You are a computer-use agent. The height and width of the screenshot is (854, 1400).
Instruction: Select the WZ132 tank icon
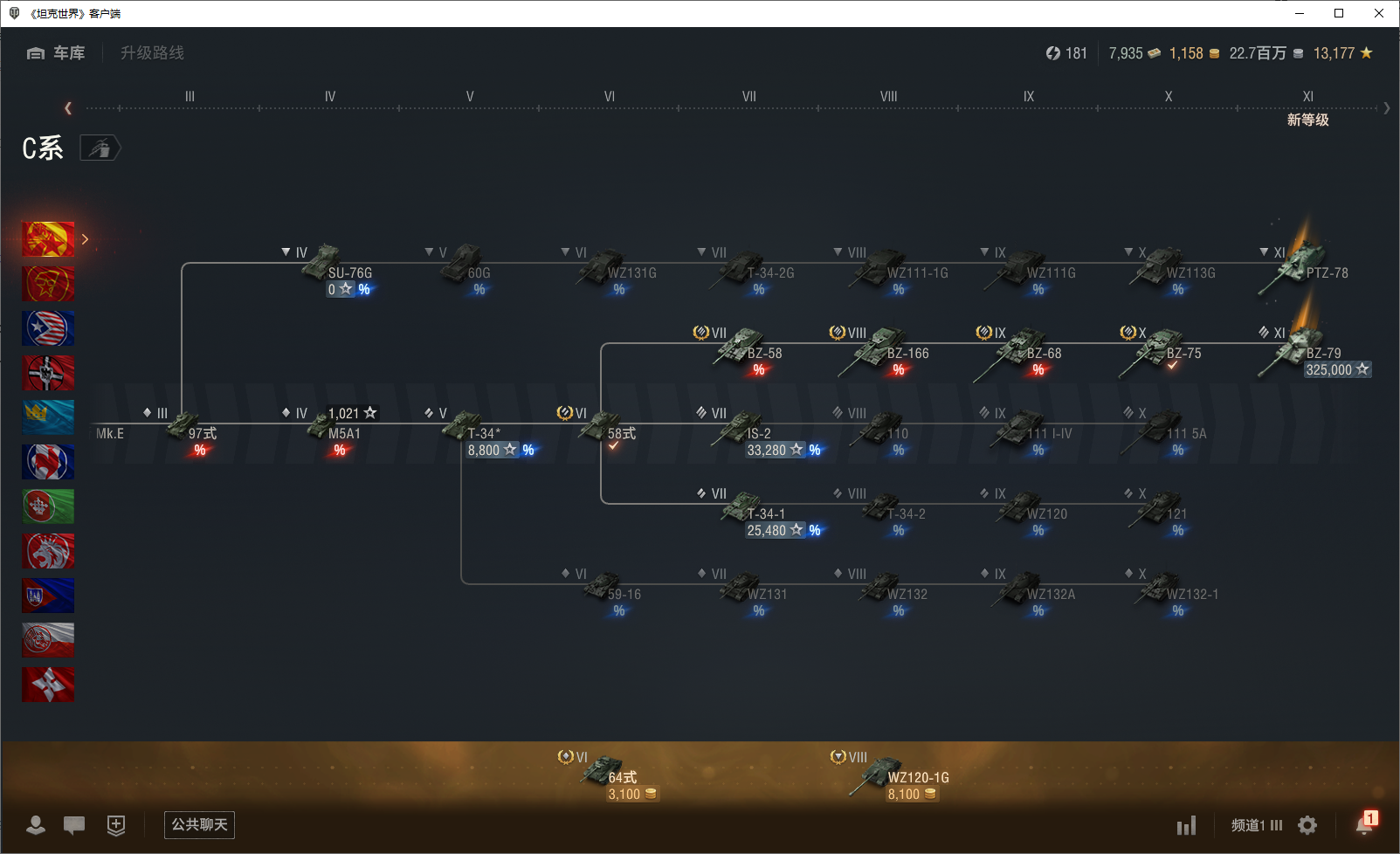[879, 587]
